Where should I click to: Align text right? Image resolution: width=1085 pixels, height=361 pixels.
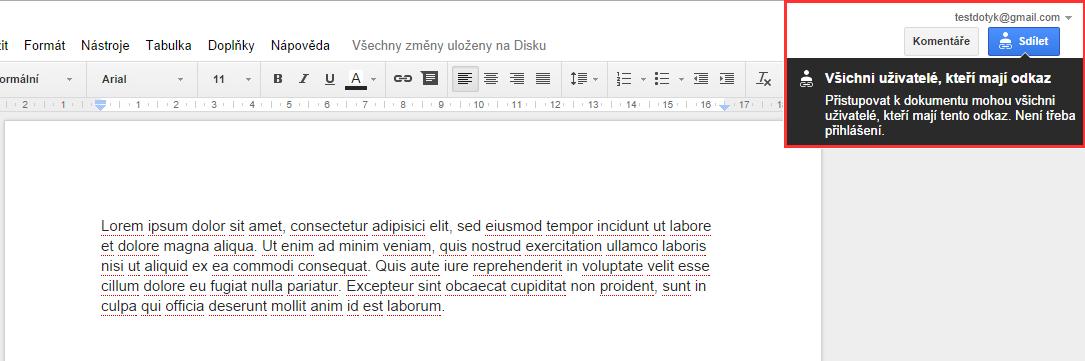coord(517,79)
